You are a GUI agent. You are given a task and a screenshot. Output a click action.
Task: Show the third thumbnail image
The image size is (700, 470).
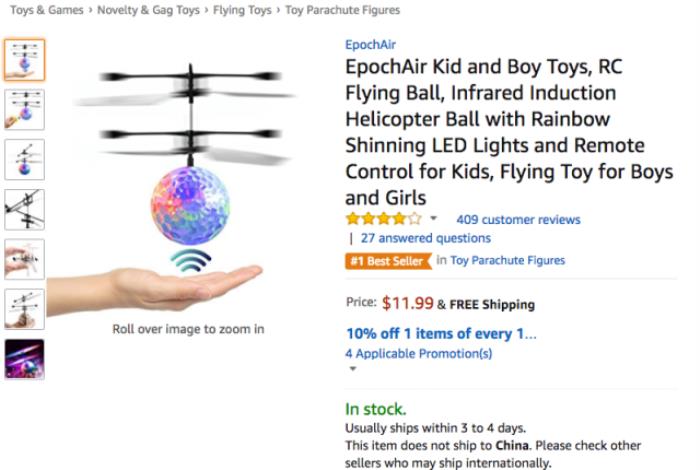[x=24, y=159]
